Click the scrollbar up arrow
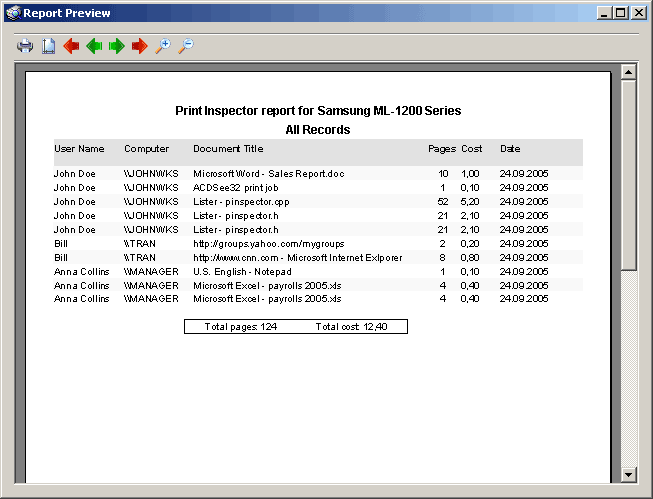 tap(628, 72)
